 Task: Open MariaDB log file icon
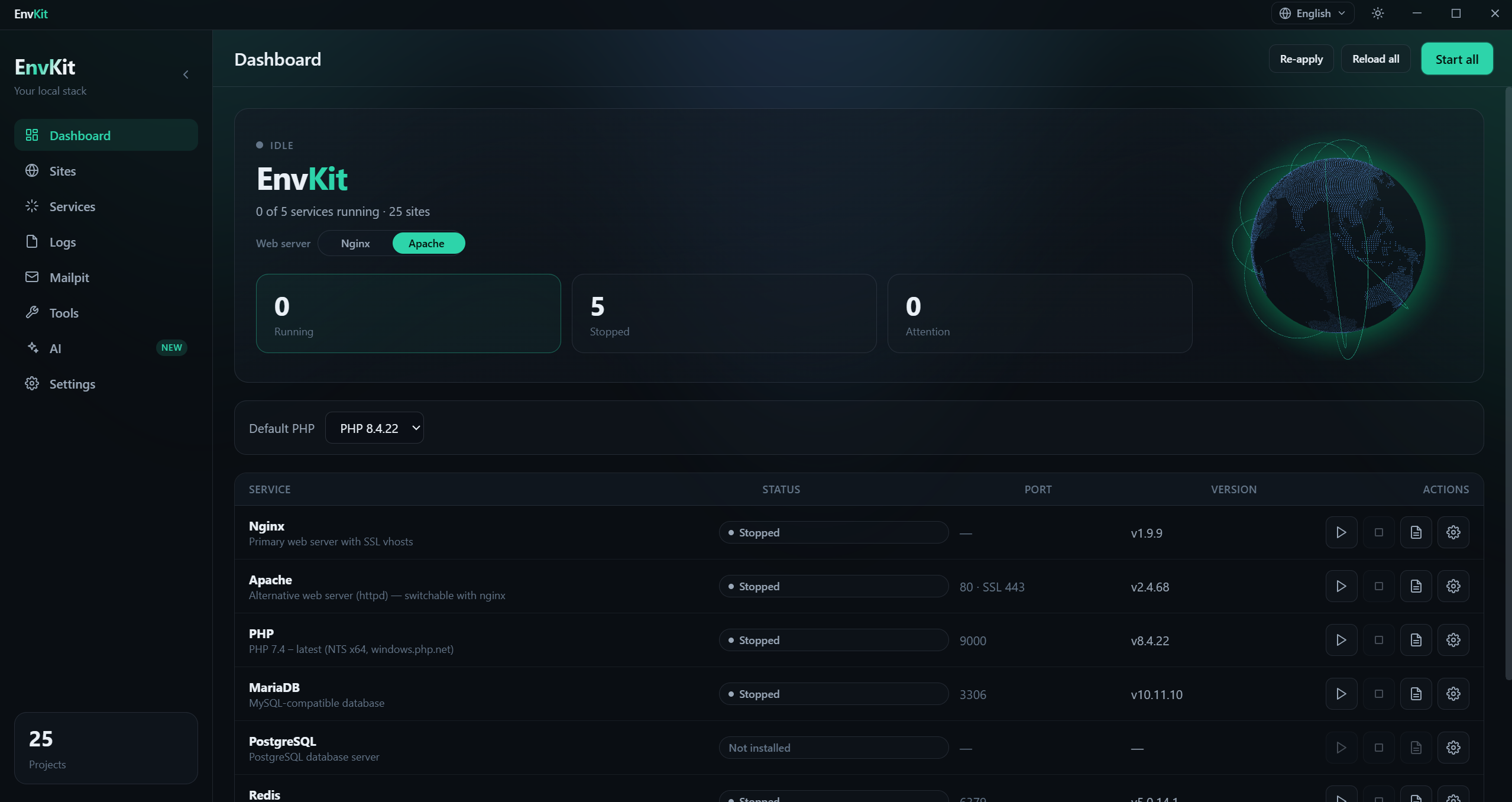point(1416,694)
